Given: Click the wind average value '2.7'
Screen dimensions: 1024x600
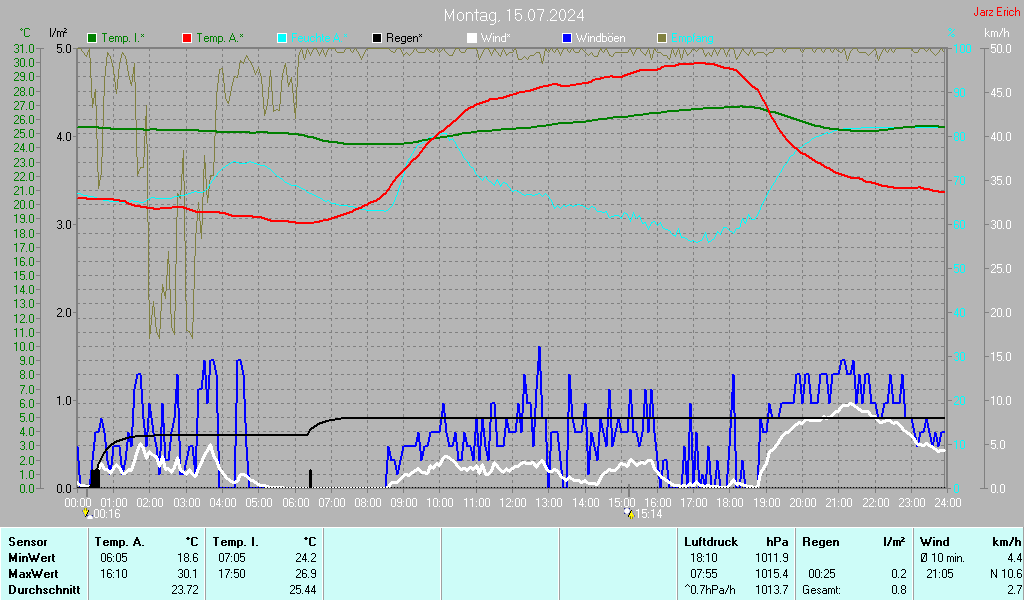Looking at the screenshot, I should (x=1014, y=590).
